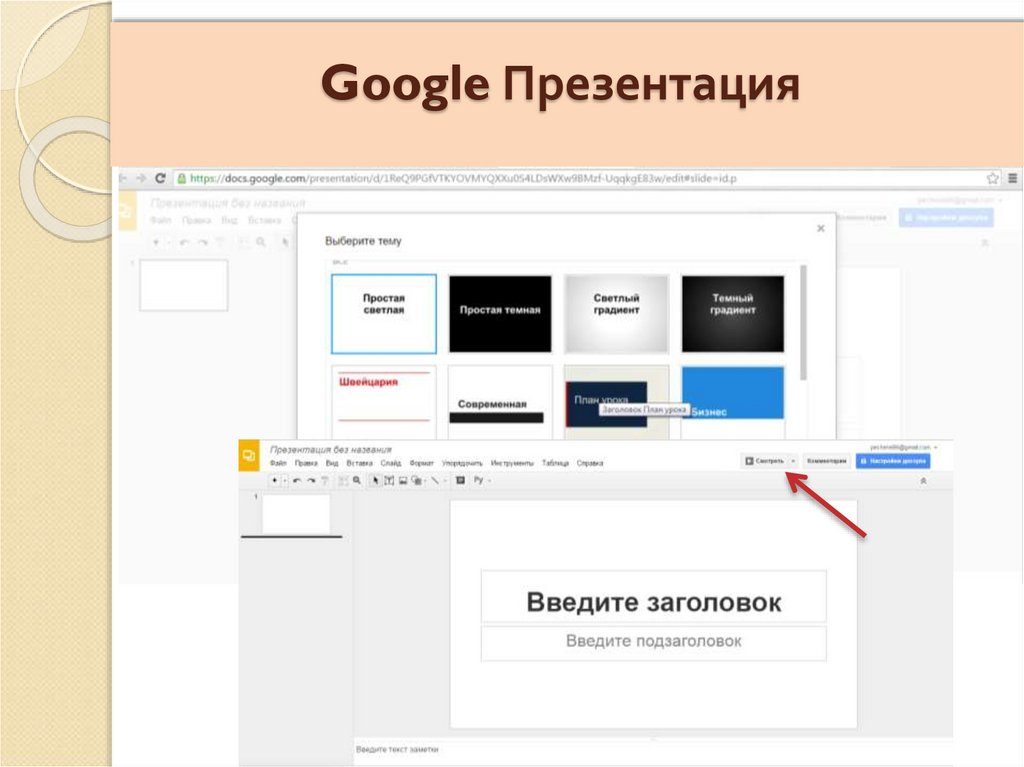Click the browser forward arrow
This screenshot has width=1024, height=767.
click(x=140, y=178)
